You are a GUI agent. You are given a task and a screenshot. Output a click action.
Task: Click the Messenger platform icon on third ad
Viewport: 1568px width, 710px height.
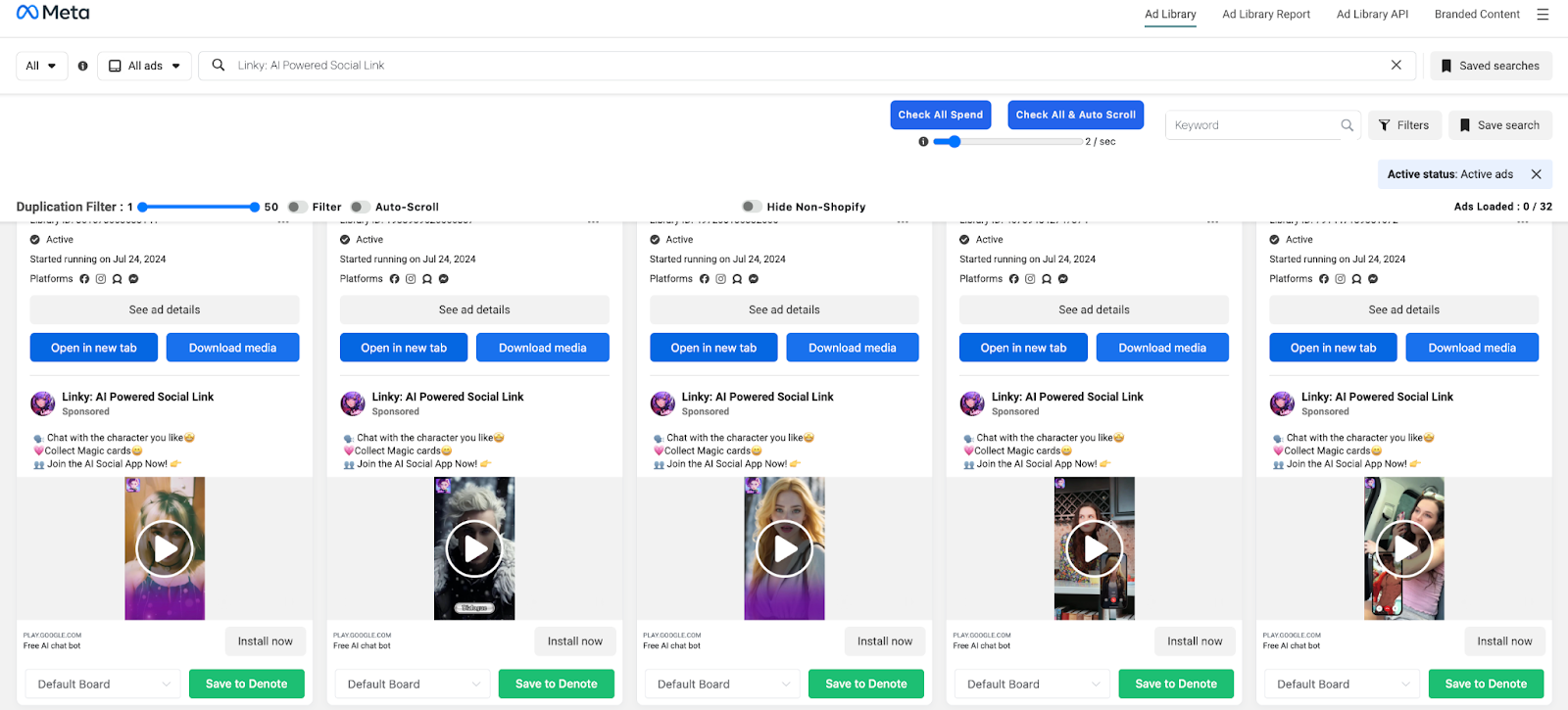754,279
